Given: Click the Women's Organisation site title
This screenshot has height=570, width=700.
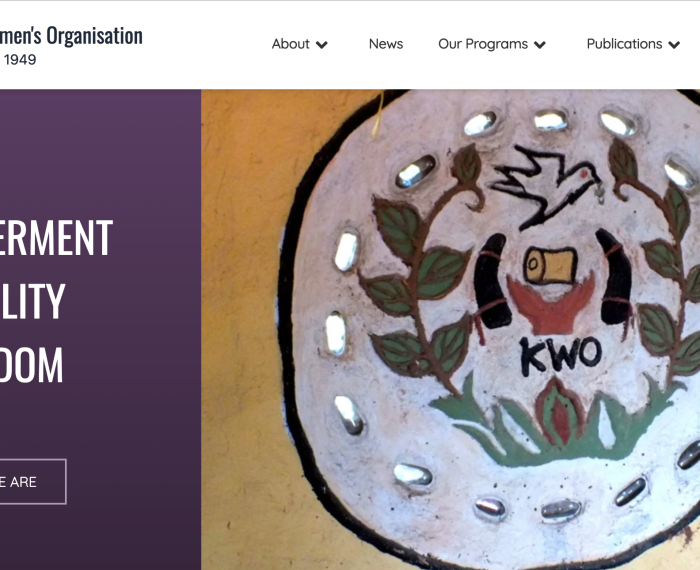Looking at the screenshot, I should pos(71,35).
